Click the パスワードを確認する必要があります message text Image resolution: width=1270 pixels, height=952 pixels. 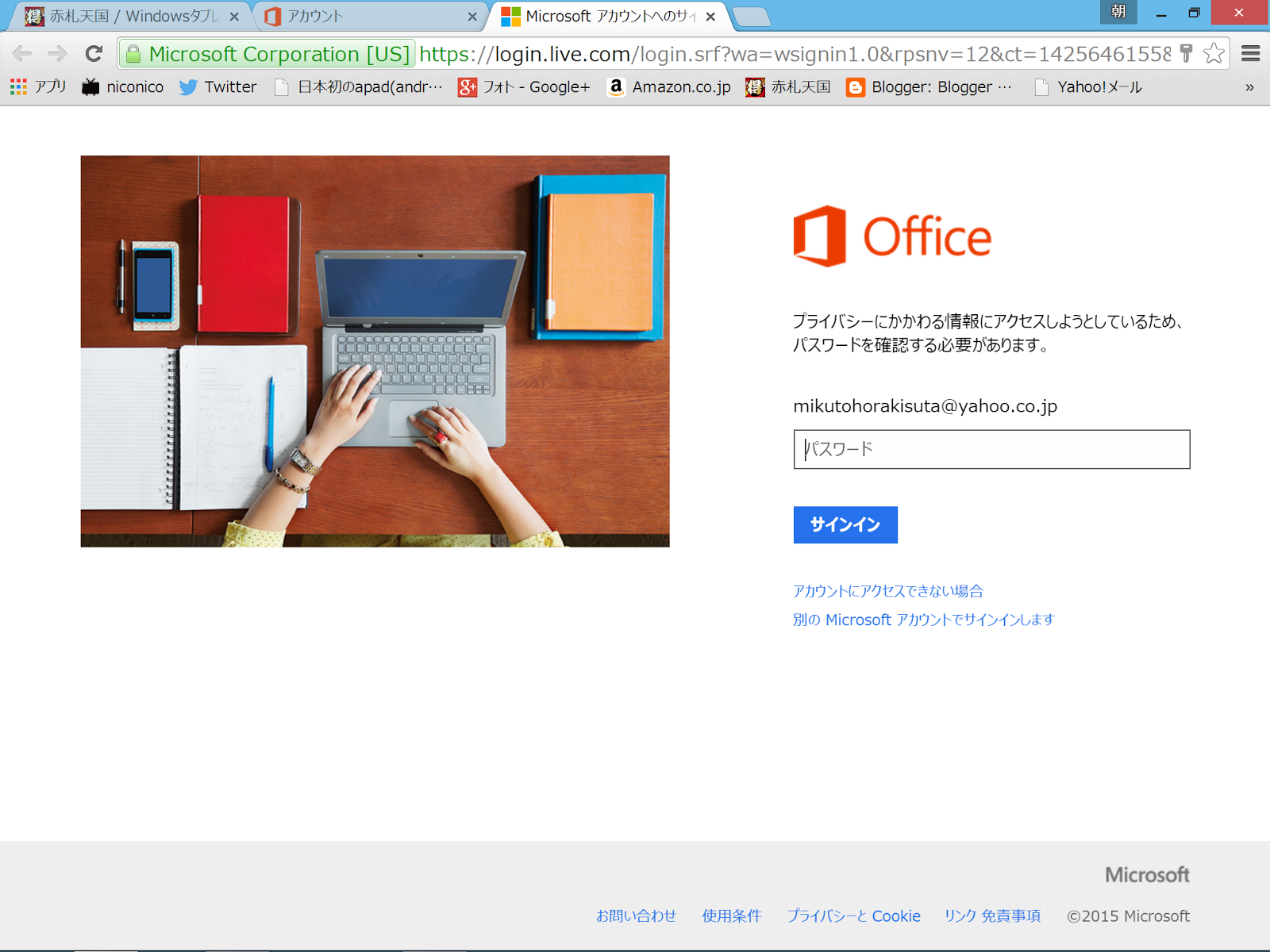point(921,345)
